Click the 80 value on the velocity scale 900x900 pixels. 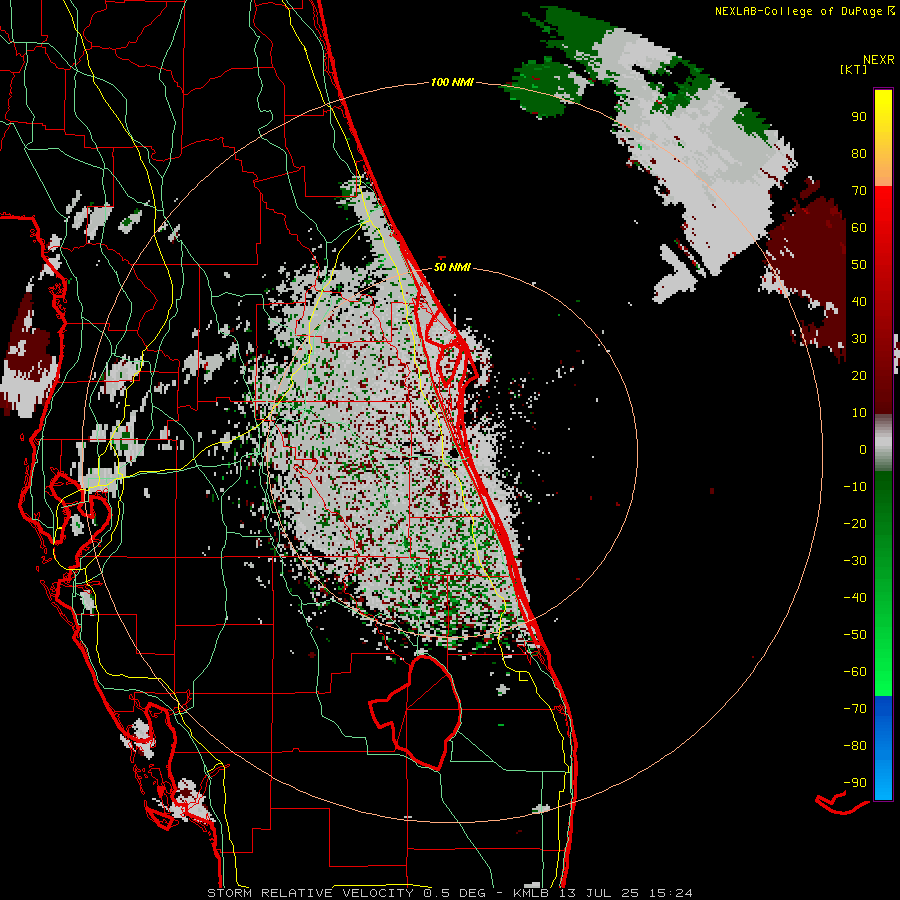coord(859,154)
